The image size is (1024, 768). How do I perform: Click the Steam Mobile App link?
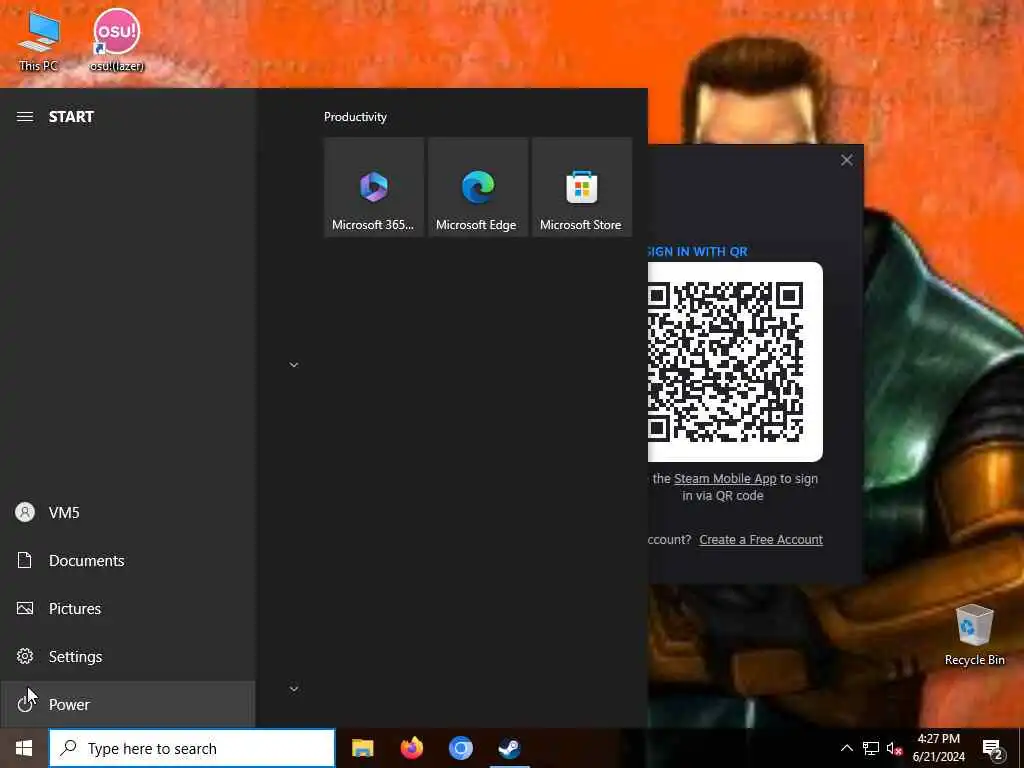(x=725, y=479)
